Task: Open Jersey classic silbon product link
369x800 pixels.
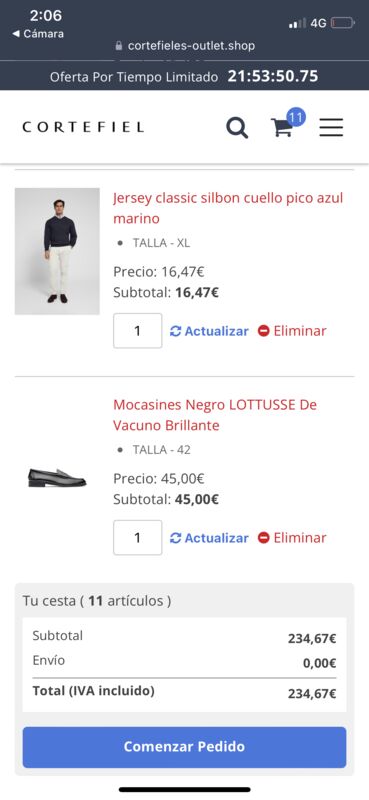Action: (228, 208)
